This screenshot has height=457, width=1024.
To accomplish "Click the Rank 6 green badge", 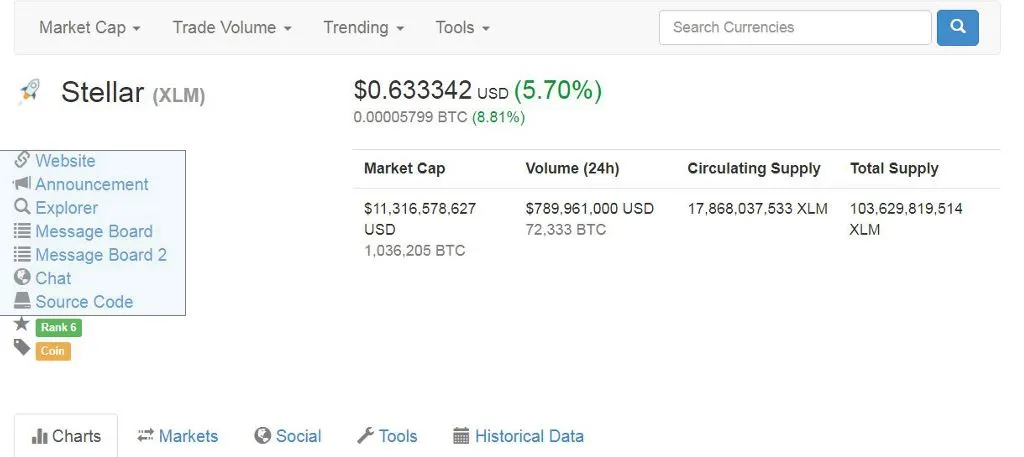I will (x=59, y=327).
